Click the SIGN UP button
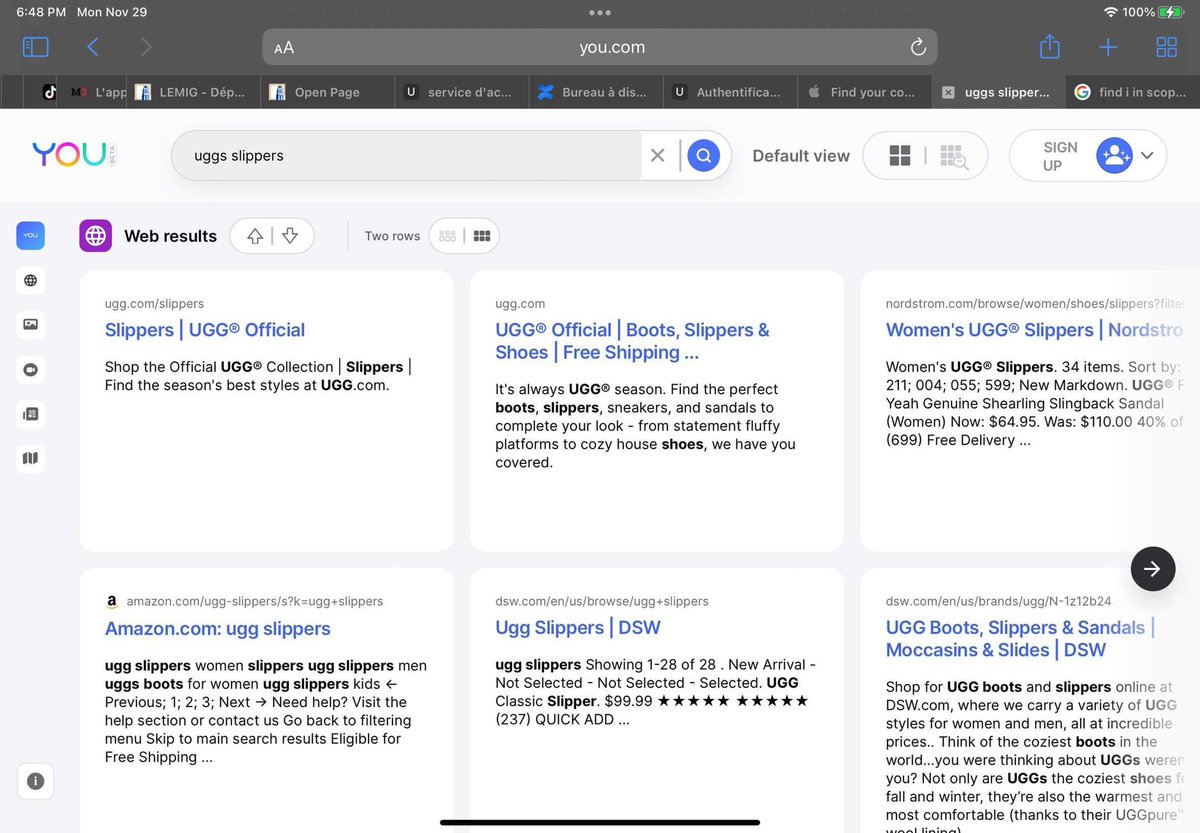The width and height of the screenshot is (1200, 833). click(1060, 155)
